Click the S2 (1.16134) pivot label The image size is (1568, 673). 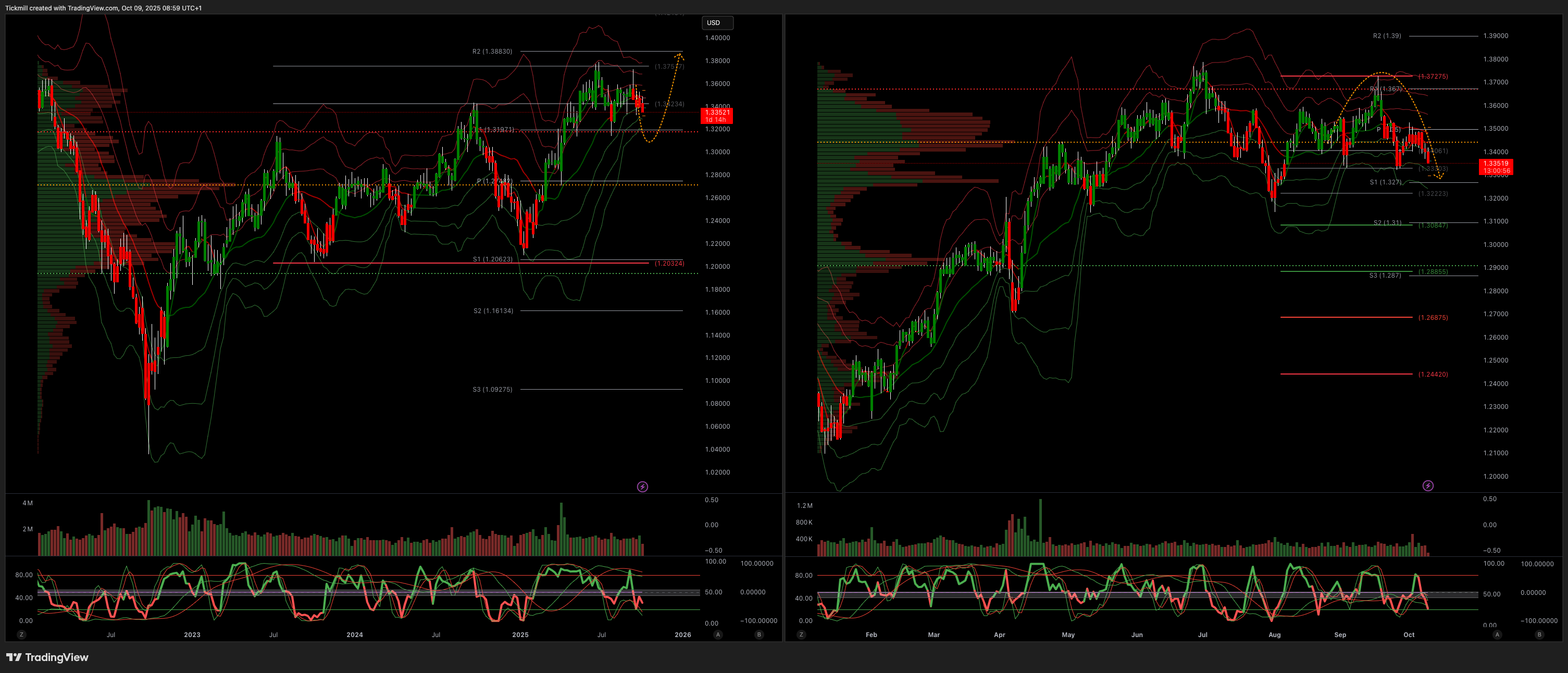[493, 311]
